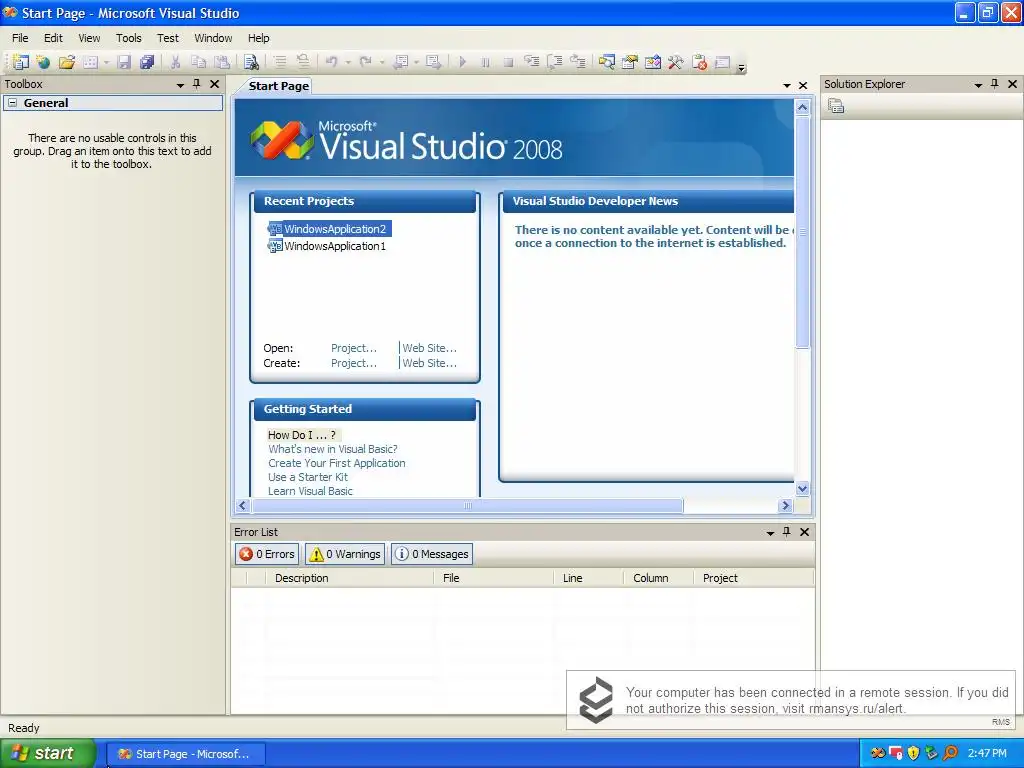Click Start Page vertical scrollbar down arrow
Image resolution: width=1024 pixels, height=768 pixels.
point(803,488)
